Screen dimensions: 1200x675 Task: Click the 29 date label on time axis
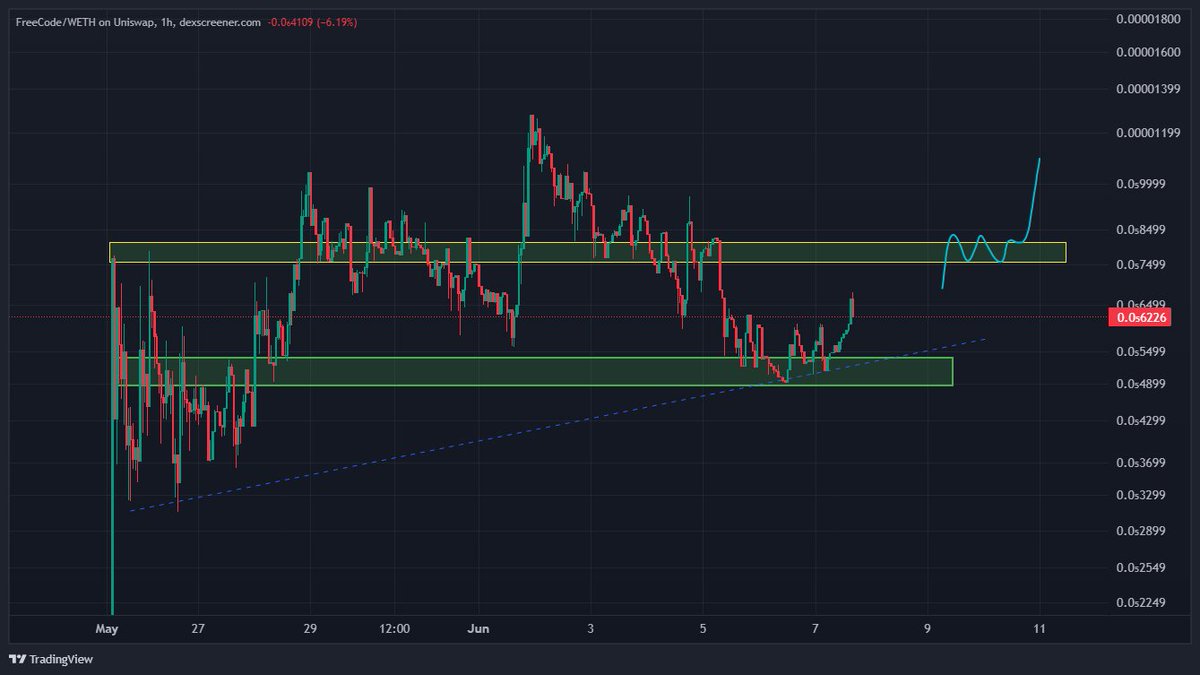310,629
